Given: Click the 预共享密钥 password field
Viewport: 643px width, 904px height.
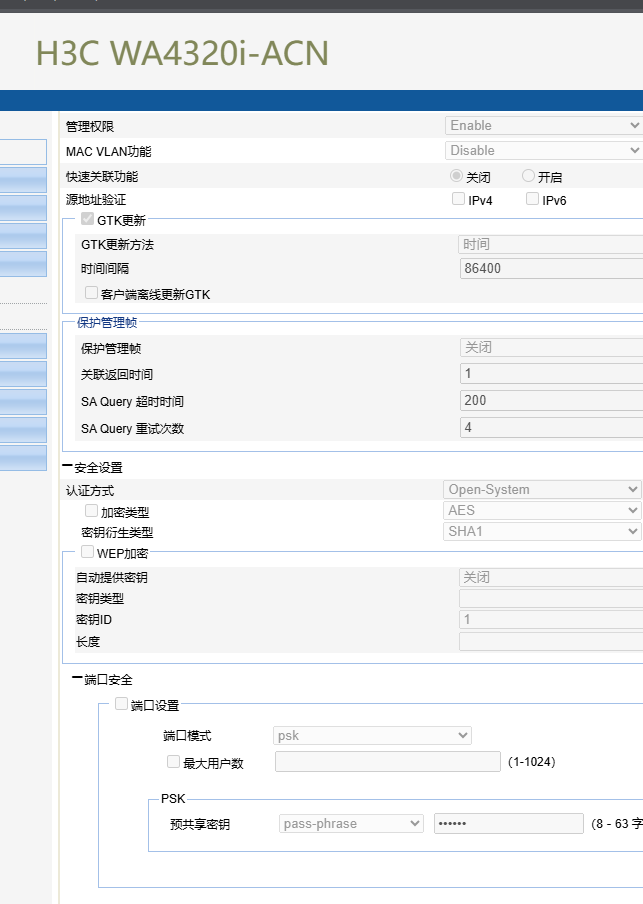Looking at the screenshot, I should [508, 823].
